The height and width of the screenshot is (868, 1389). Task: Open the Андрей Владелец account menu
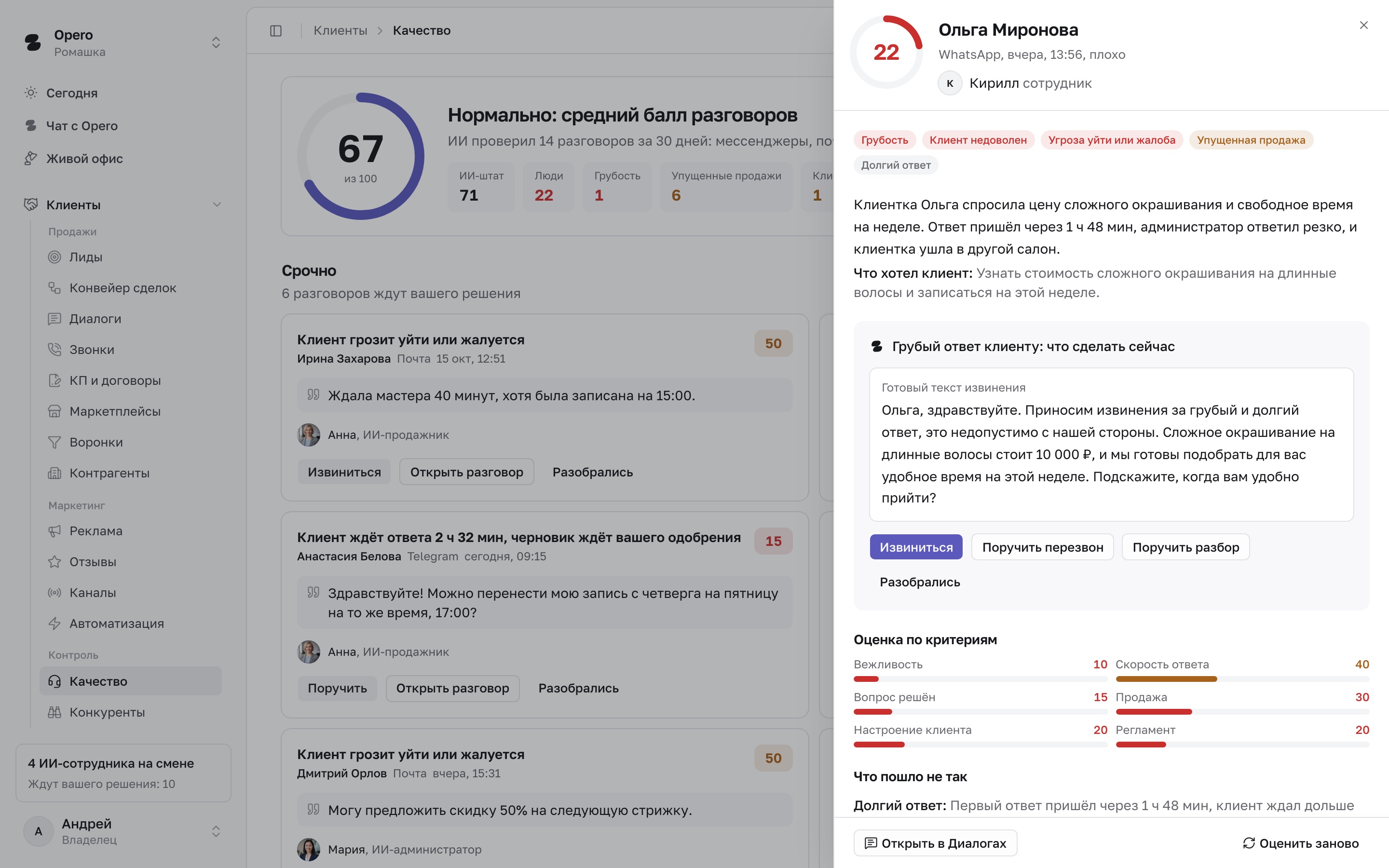pos(123,831)
